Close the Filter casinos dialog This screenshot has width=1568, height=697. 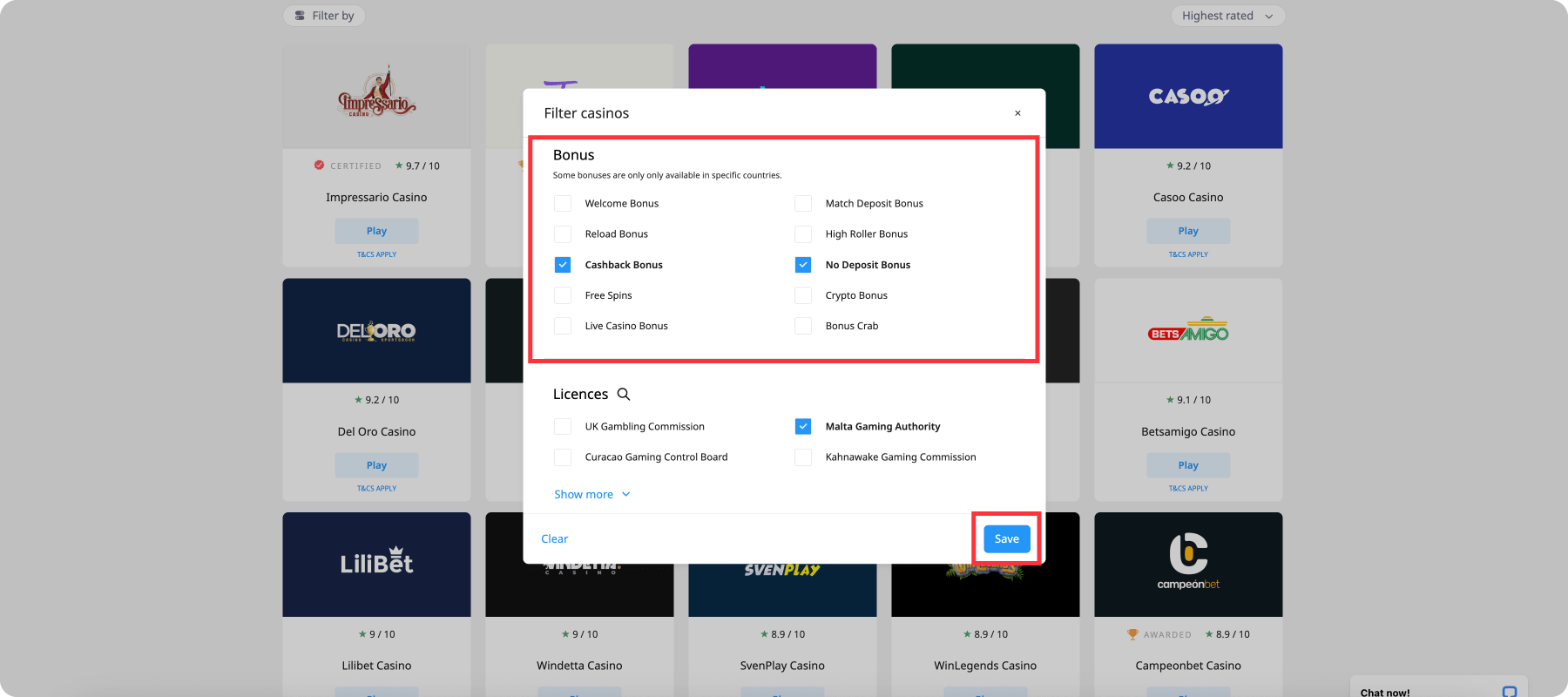[x=1017, y=113]
